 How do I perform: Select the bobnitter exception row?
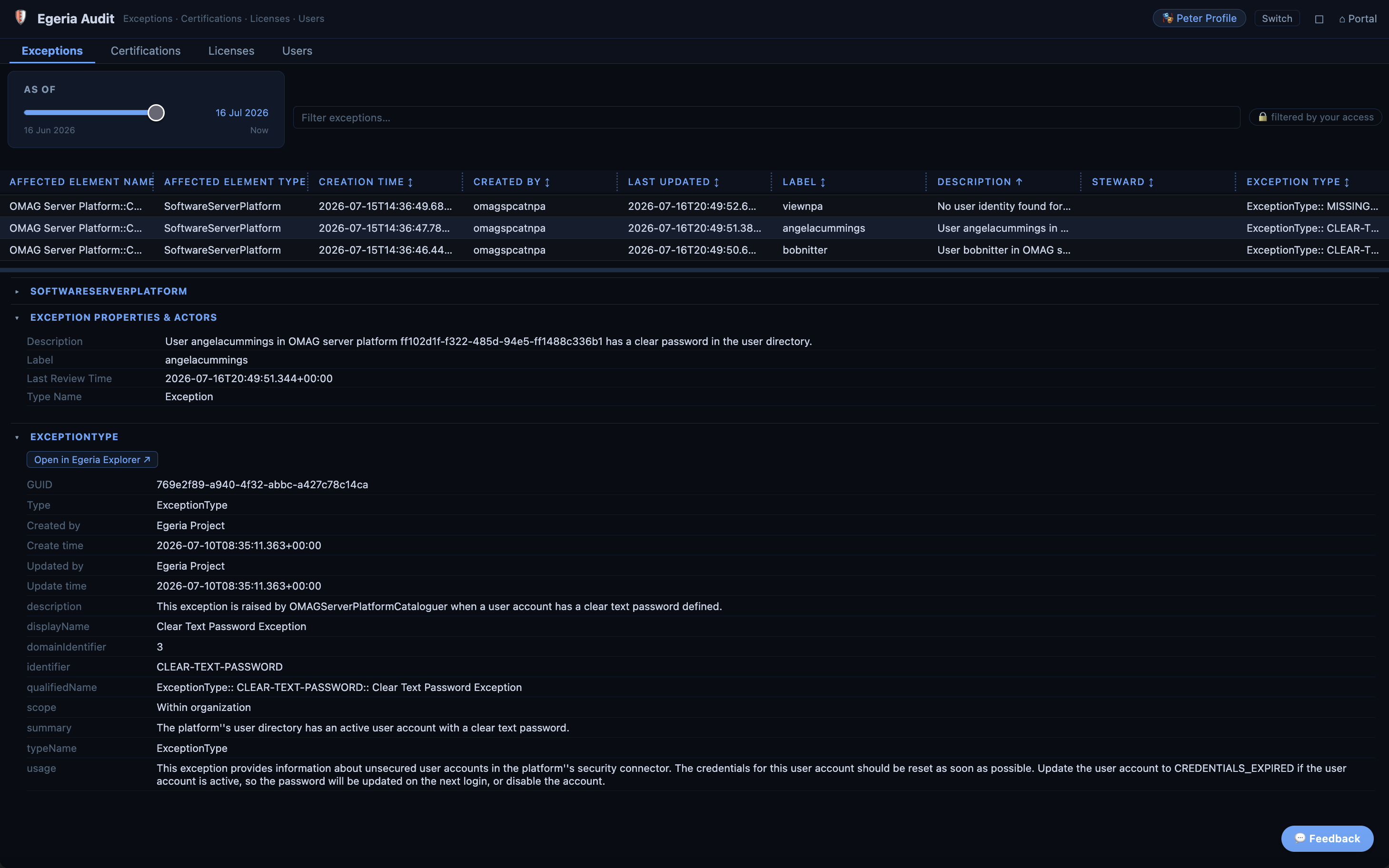694,250
